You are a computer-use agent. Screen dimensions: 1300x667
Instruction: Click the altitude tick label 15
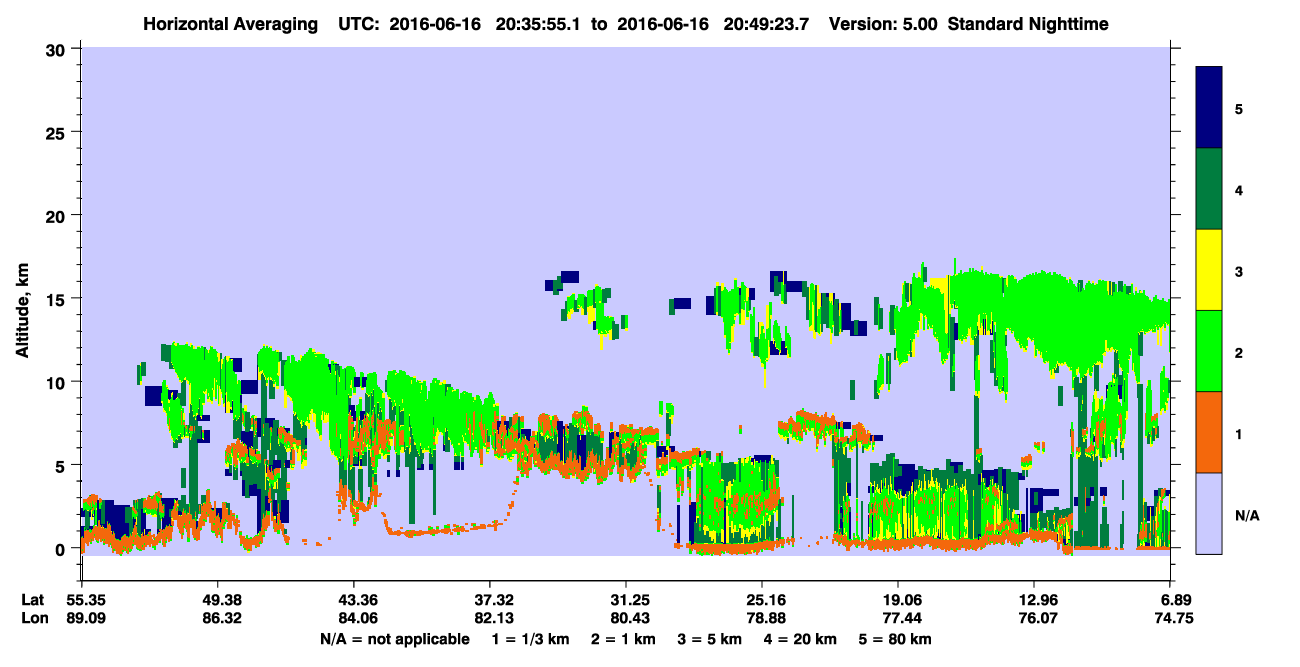58,299
